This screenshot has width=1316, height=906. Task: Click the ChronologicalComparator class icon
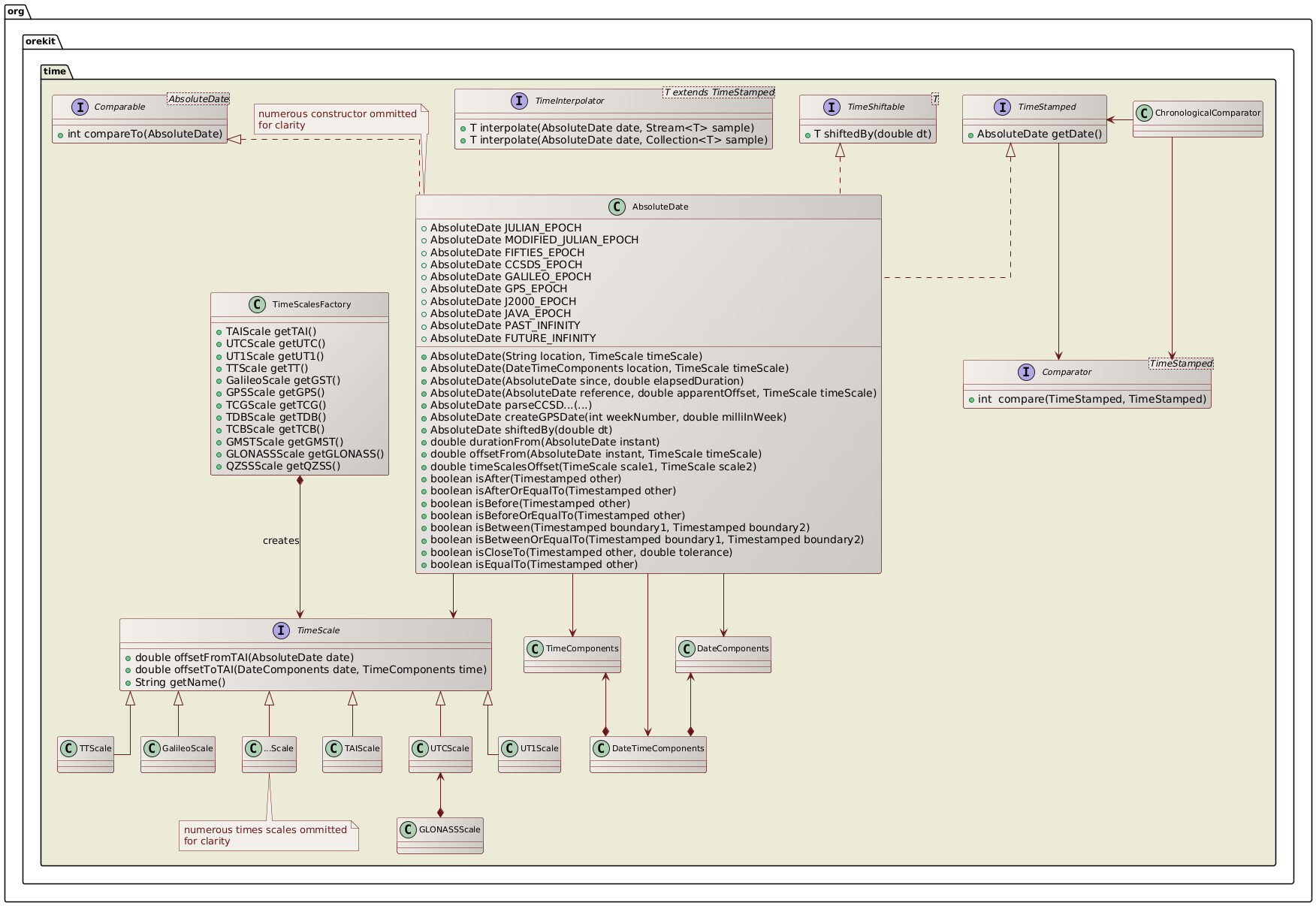point(1144,114)
